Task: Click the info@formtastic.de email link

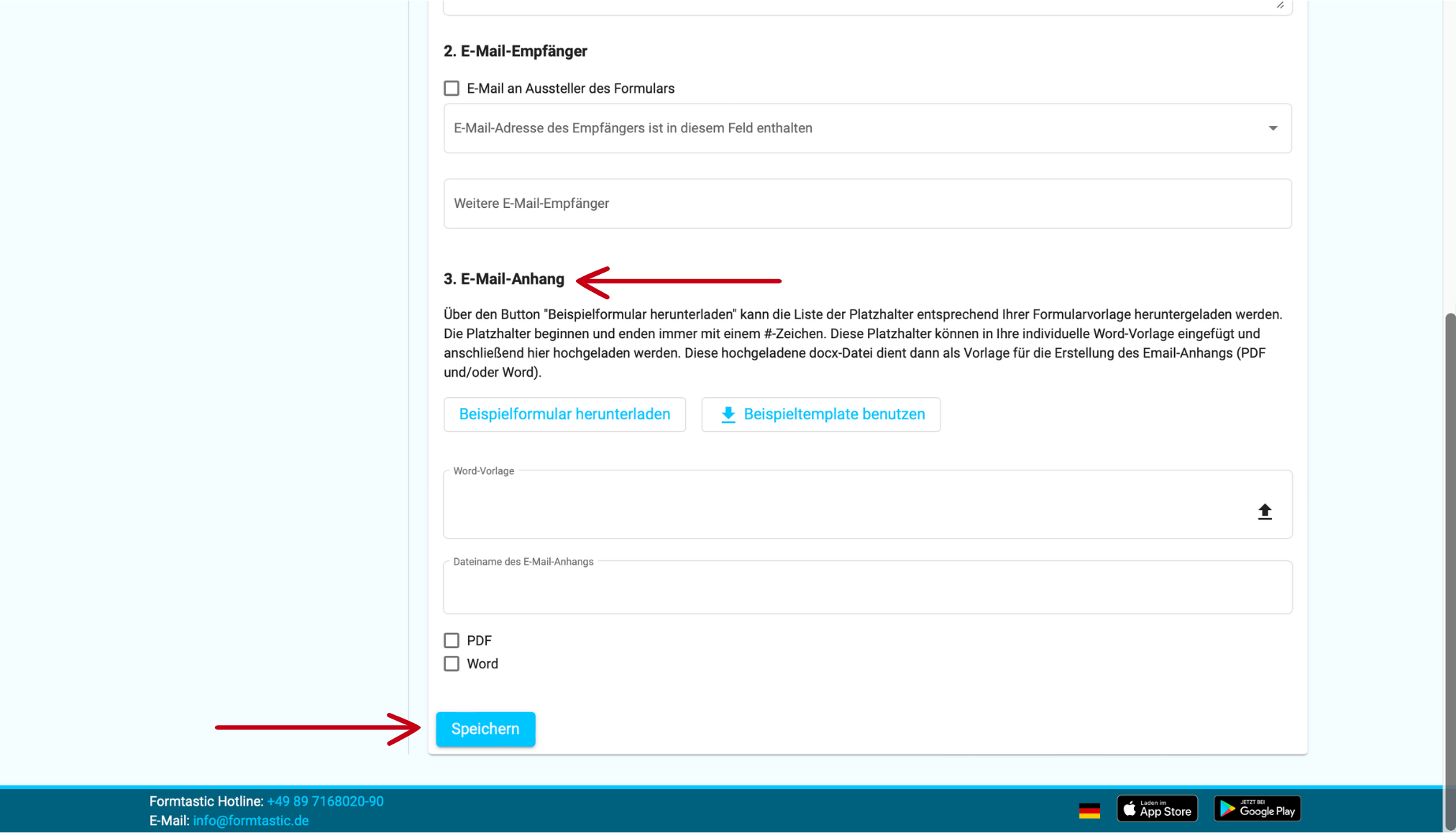Action: [250, 820]
